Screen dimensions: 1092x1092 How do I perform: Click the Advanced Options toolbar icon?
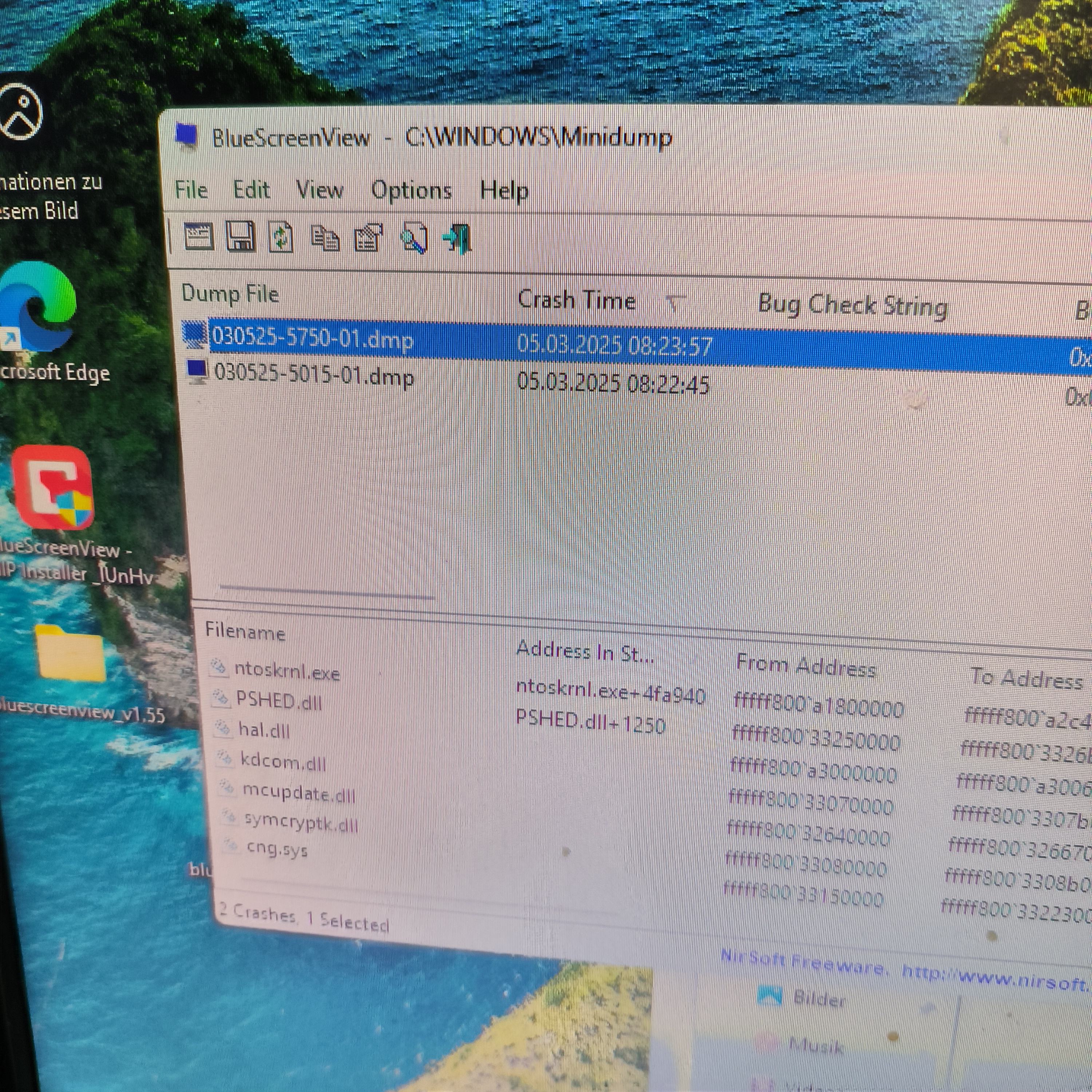(x=199, y=236)
